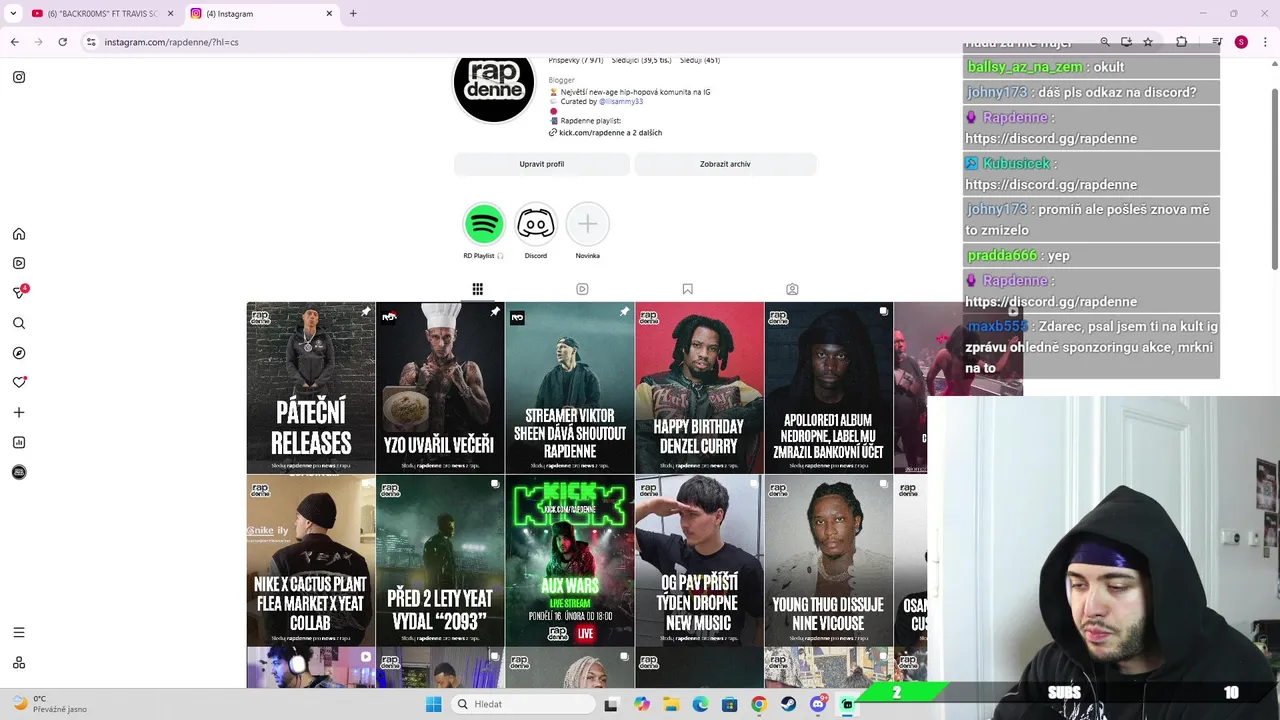Click the rapdenne profile picture

[x=494, y=88]
